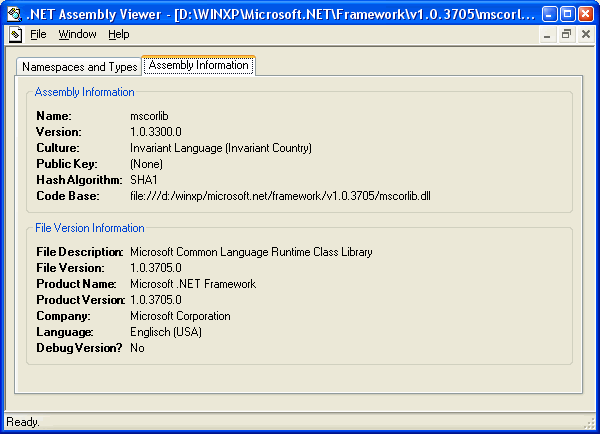The width and height of the screenshot is (600, 434).
Task: Click the File Version: label
Action: [70, 268]
